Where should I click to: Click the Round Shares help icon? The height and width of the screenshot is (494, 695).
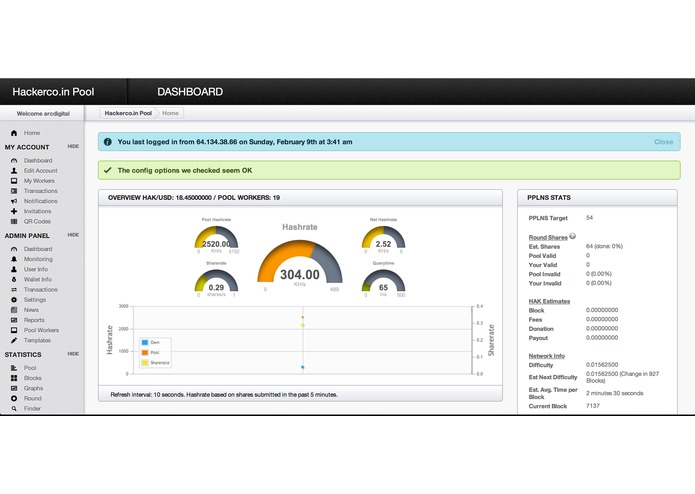pos(573,236)
